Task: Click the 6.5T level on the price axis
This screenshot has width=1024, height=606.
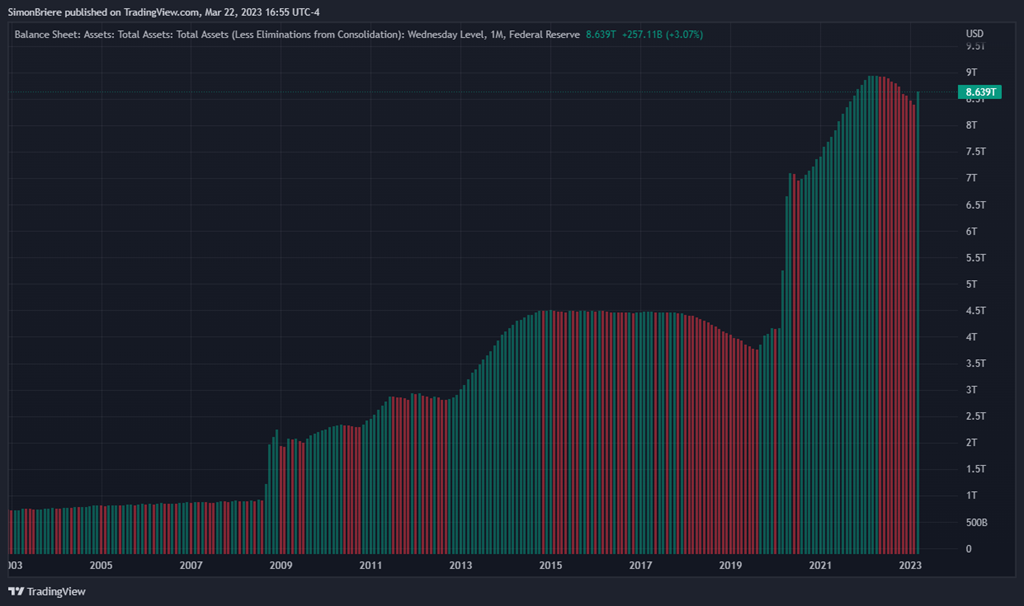Action: pyautogui.click(x=974, y=204)
